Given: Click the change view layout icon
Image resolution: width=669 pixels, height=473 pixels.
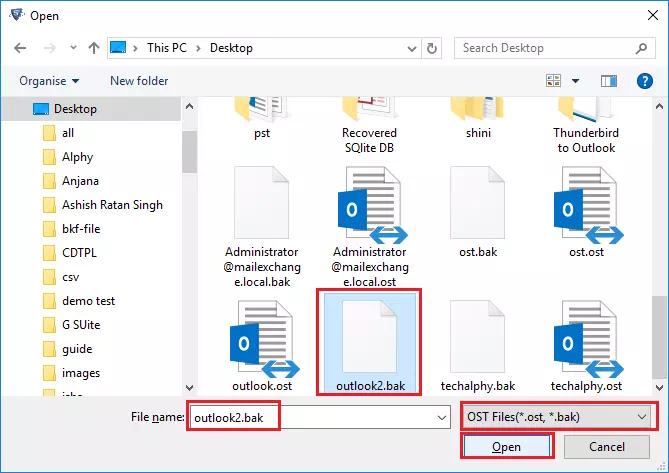Looking at the screenshot, I should pos(553,81).
